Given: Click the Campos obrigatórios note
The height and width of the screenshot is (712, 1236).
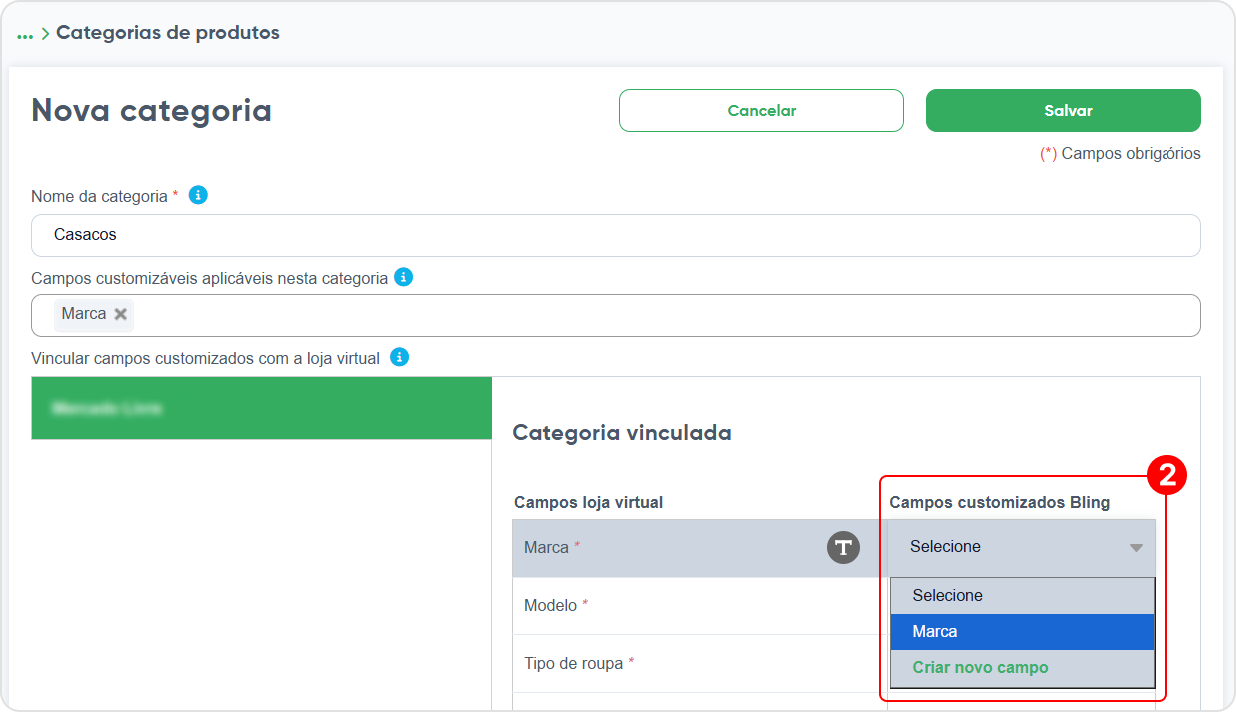Looking at the screenshot, I should pos(1121,154).
